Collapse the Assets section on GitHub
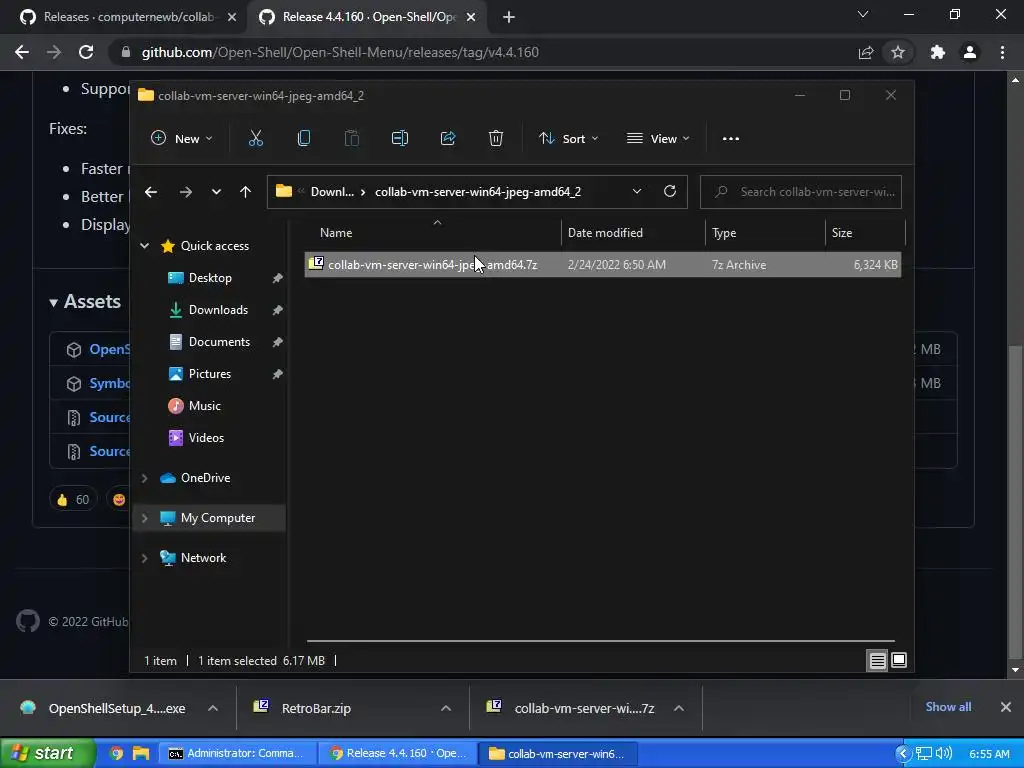The height and width of the screenshot is (768, 1024). 85,302
